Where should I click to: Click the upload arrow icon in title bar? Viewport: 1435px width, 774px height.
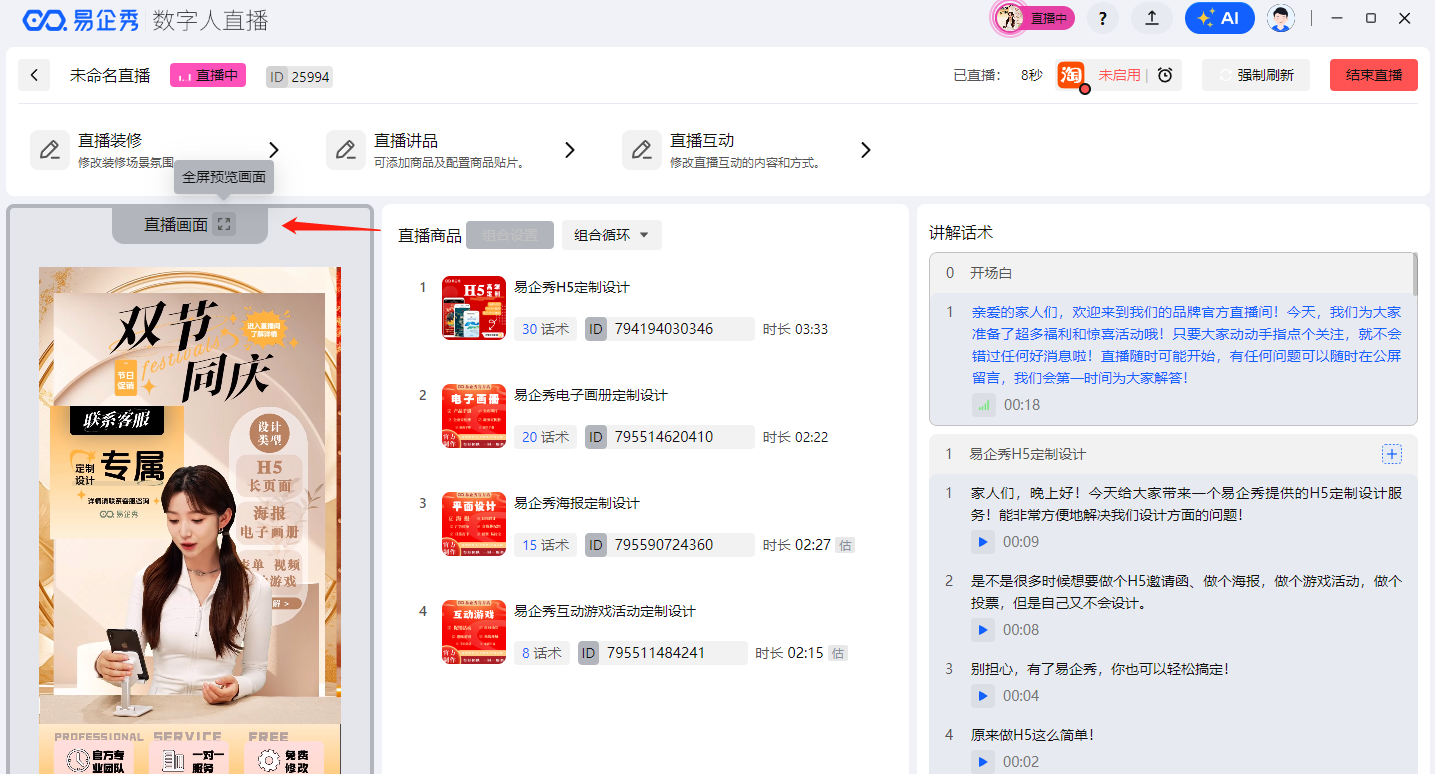1152,18
